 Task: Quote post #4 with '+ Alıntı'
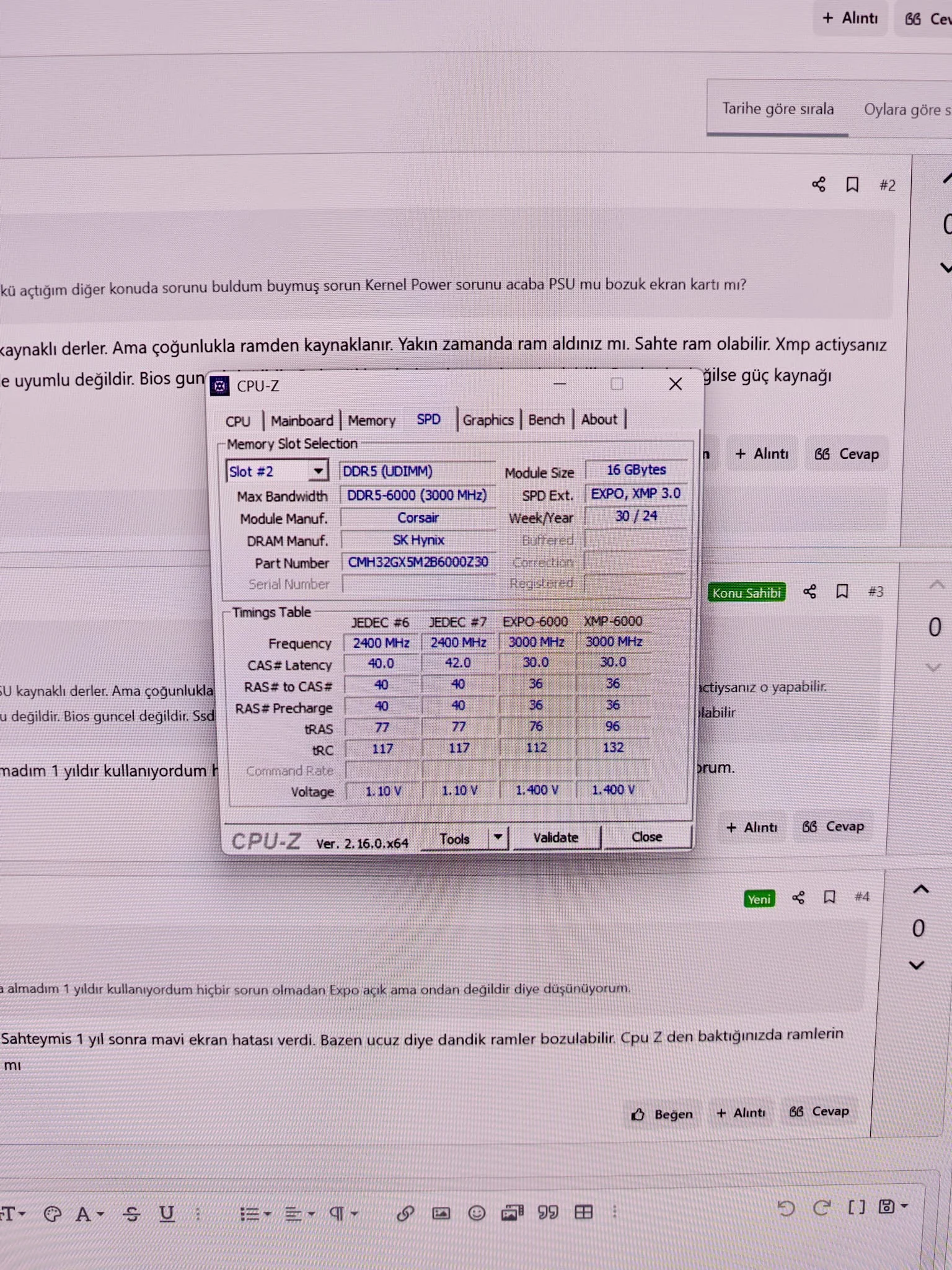741,1112
